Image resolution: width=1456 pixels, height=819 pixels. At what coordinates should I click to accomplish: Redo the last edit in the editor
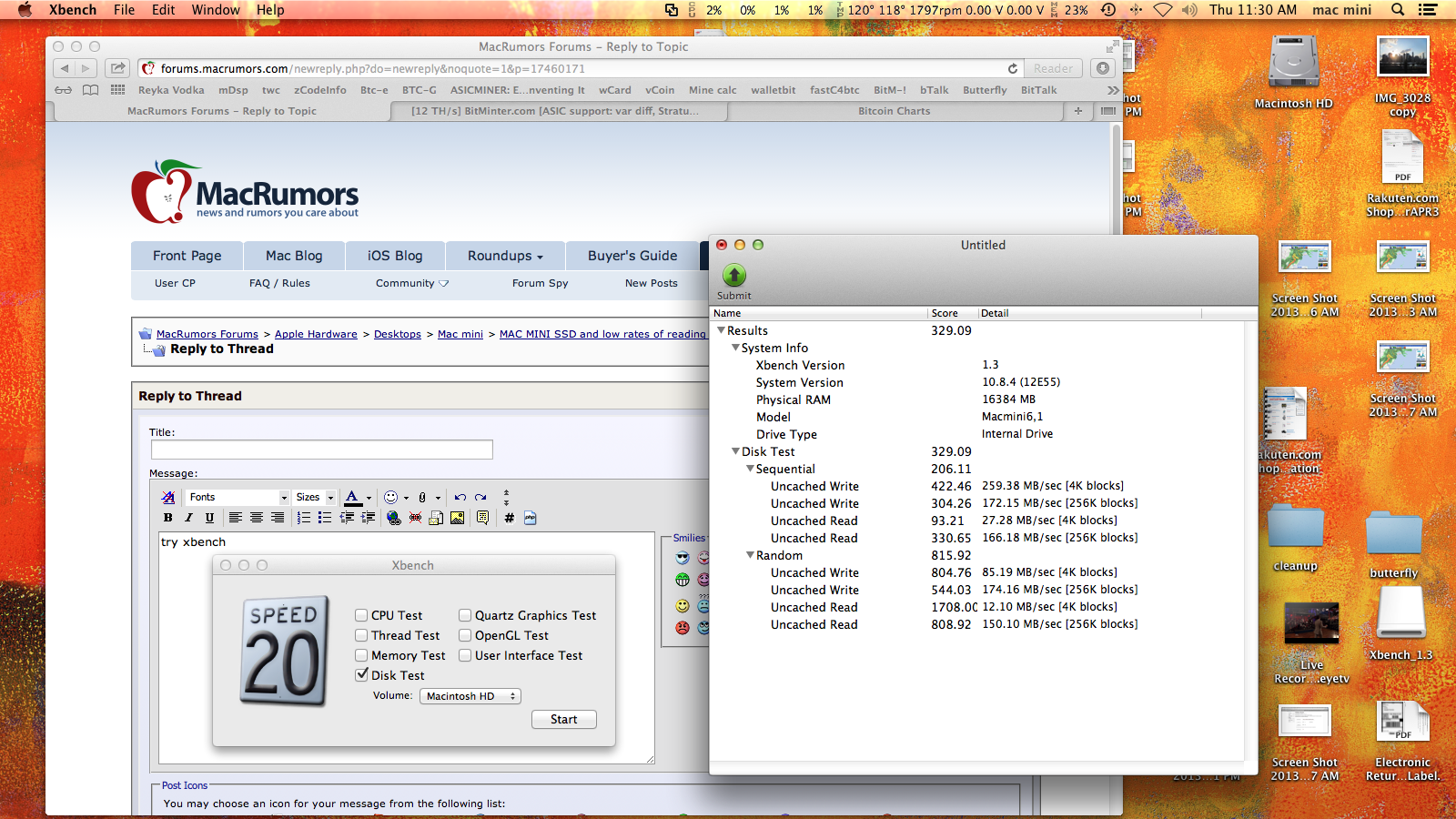(480, 497)
